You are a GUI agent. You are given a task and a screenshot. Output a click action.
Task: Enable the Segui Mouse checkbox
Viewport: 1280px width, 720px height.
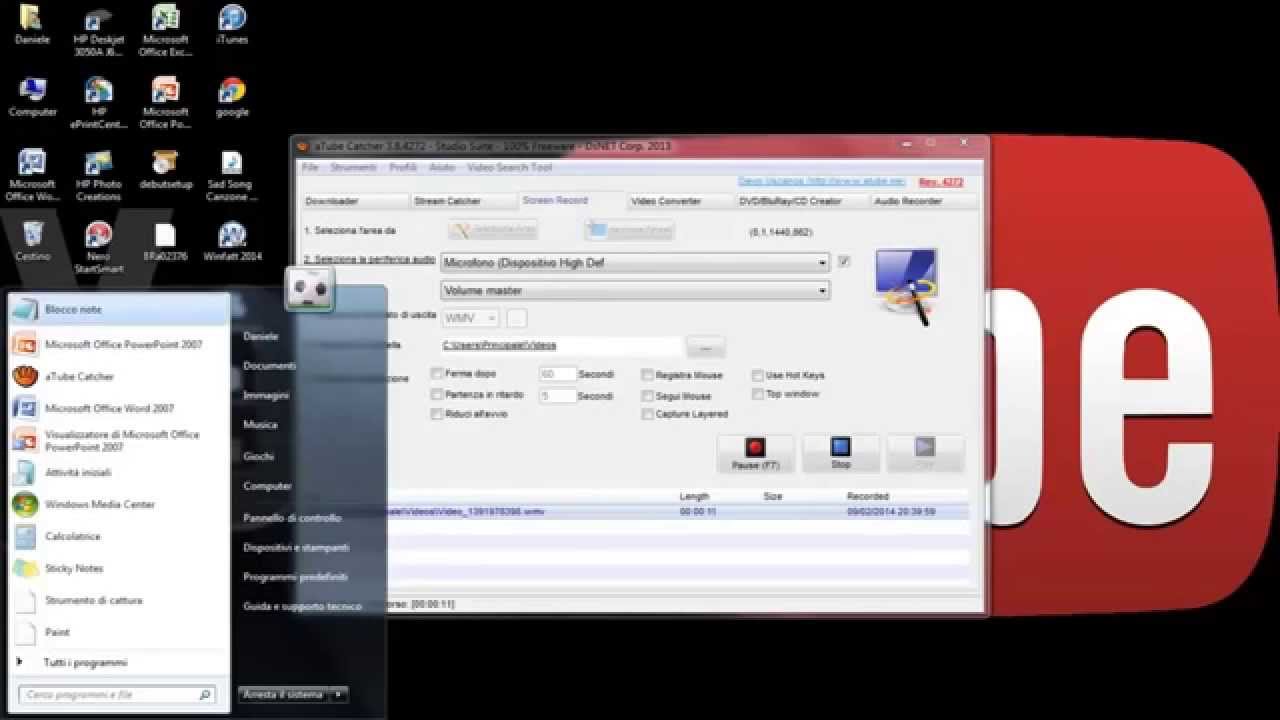click(648, 396)
